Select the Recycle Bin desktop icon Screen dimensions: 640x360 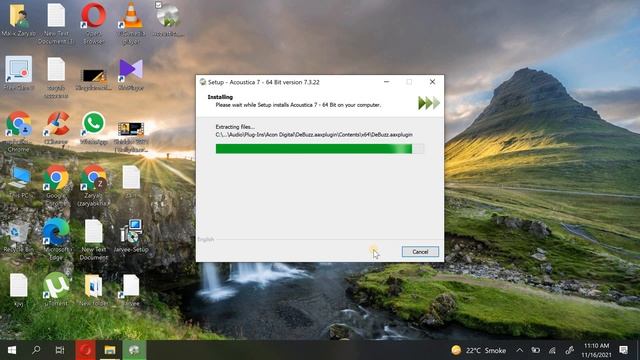(x=18, y=237)
